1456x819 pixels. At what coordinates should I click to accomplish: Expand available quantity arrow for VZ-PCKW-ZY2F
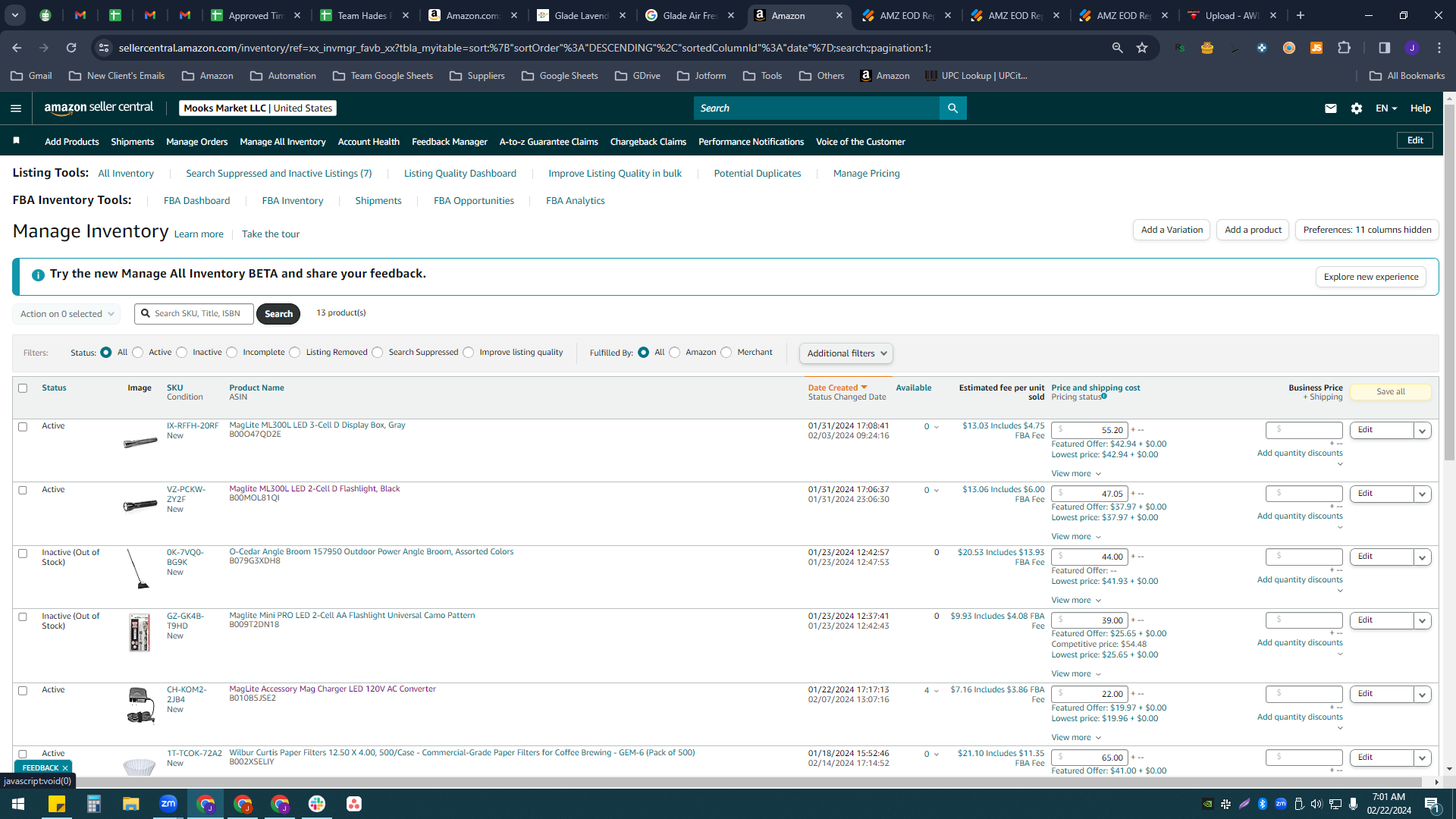[x=937, y=491]
